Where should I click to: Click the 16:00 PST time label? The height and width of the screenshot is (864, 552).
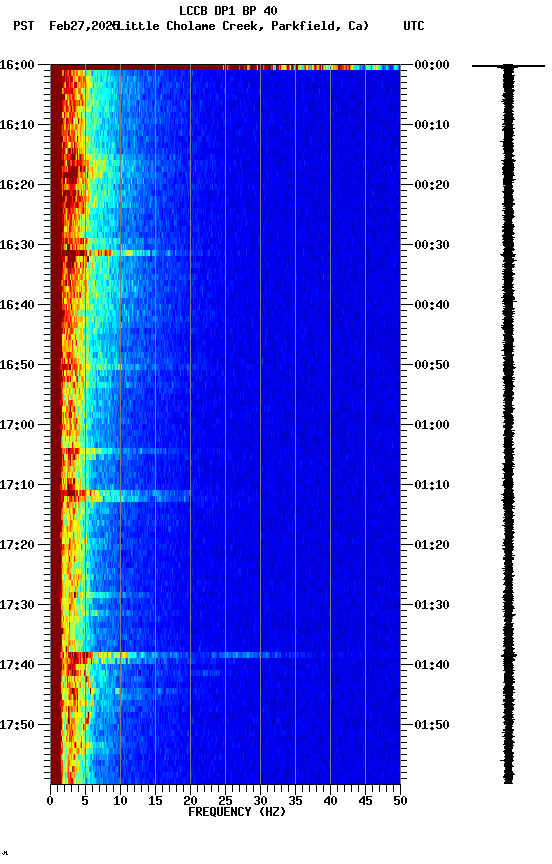coord(17,65)
